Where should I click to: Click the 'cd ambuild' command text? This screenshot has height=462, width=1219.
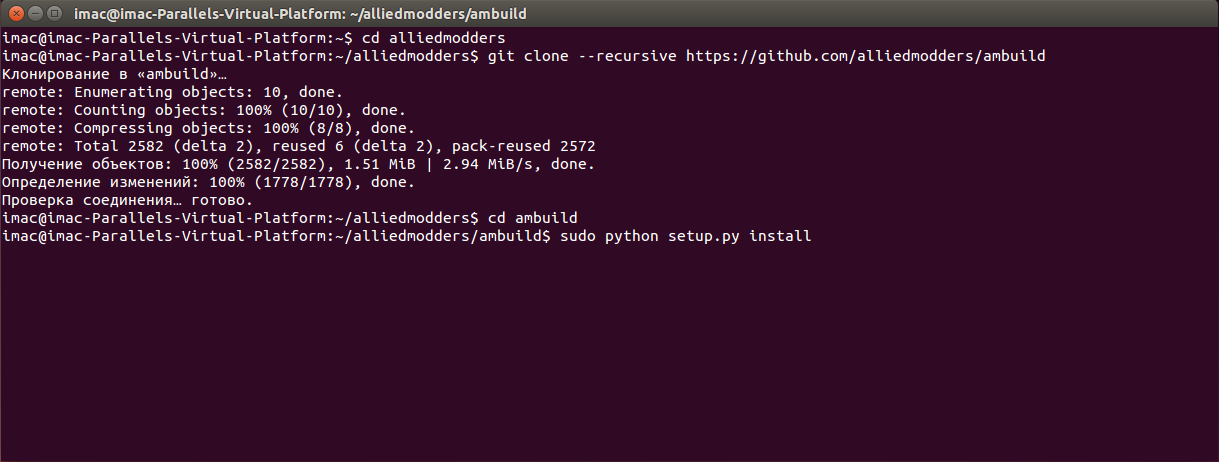click(x=533, y=218)
